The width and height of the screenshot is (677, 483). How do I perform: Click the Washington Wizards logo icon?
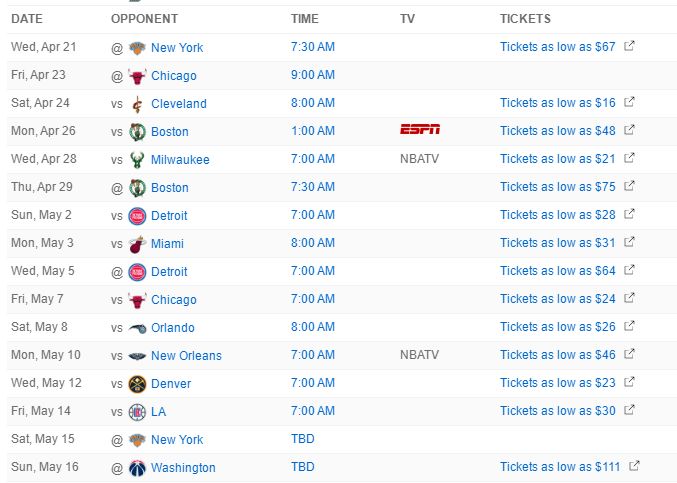(137, 467)
